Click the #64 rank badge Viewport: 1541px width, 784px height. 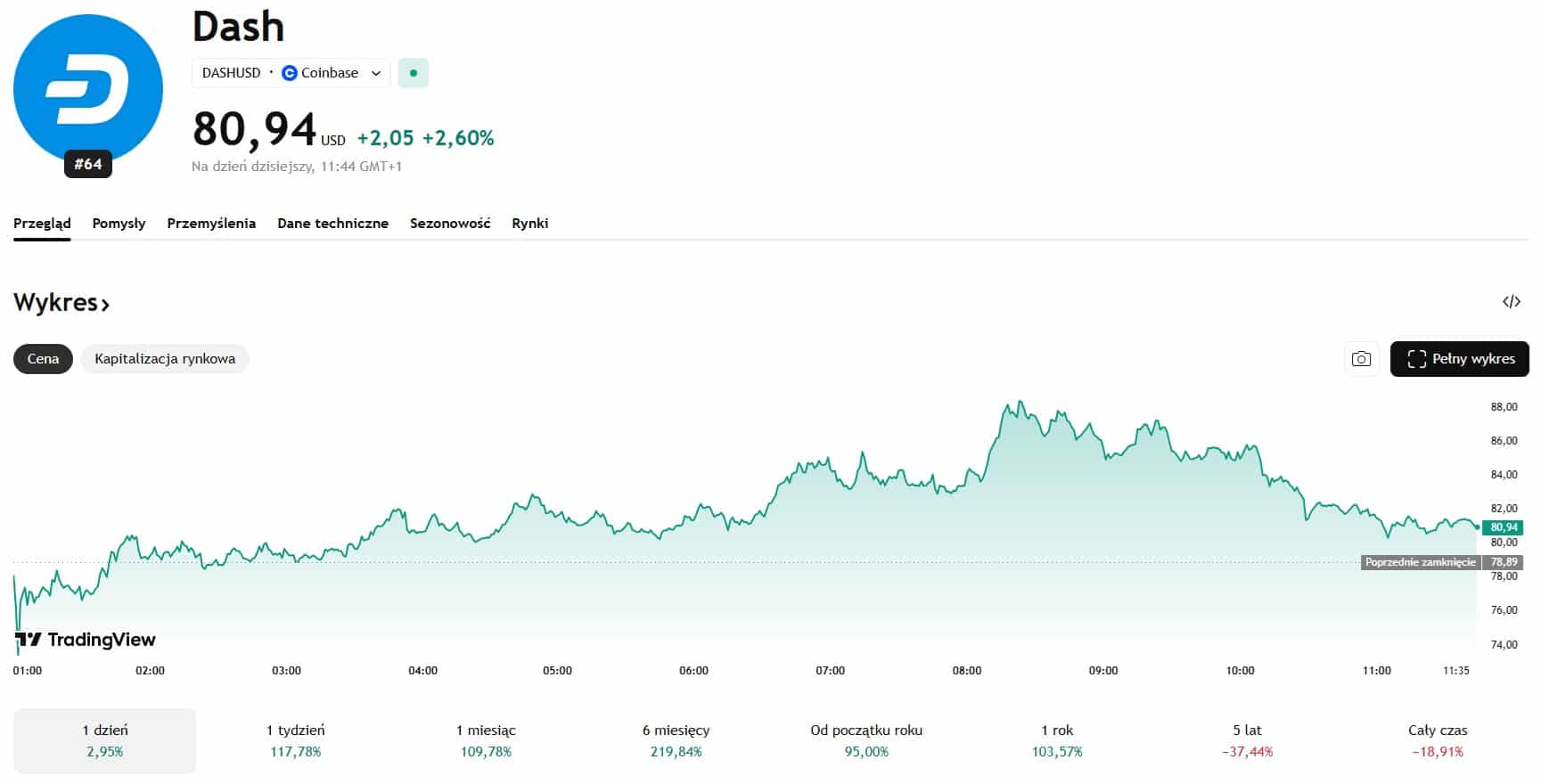click(x=87, y=164)
